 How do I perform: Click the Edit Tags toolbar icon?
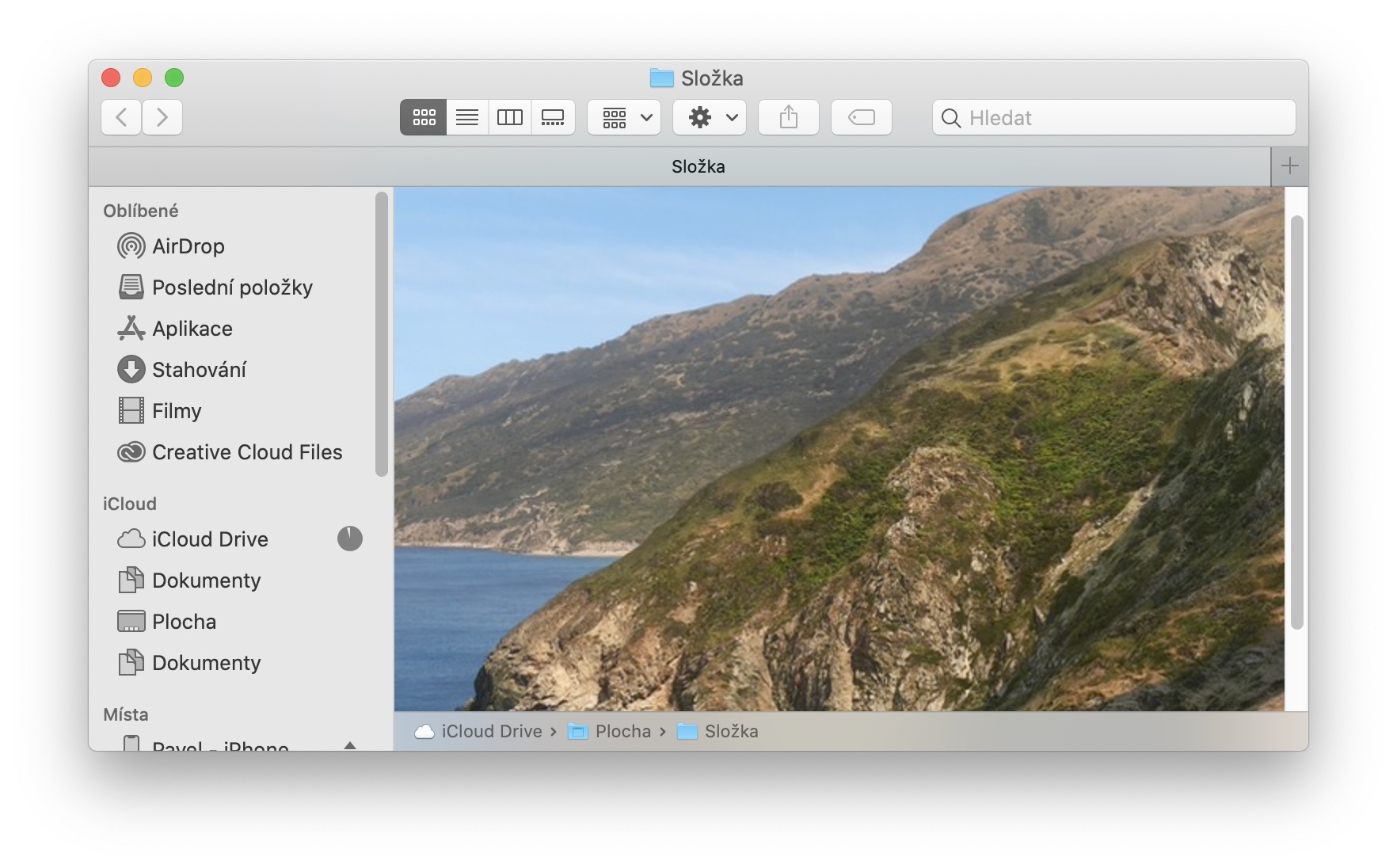pos(861,117)
